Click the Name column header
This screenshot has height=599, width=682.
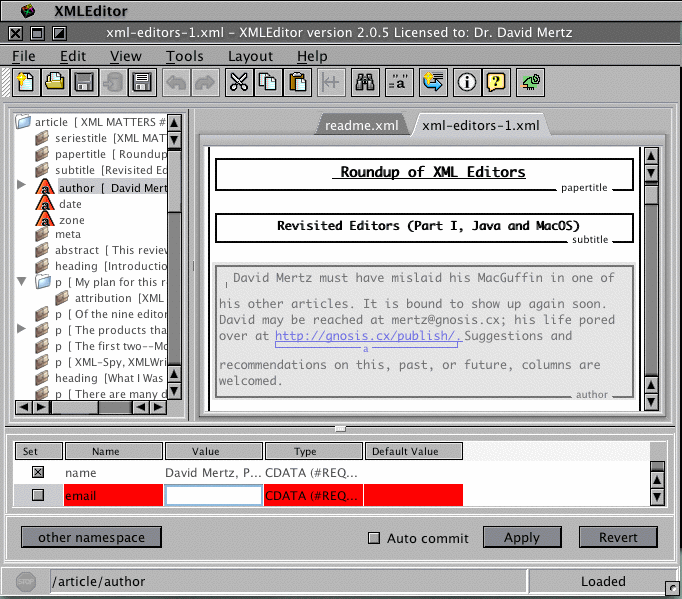click(114, 451)
